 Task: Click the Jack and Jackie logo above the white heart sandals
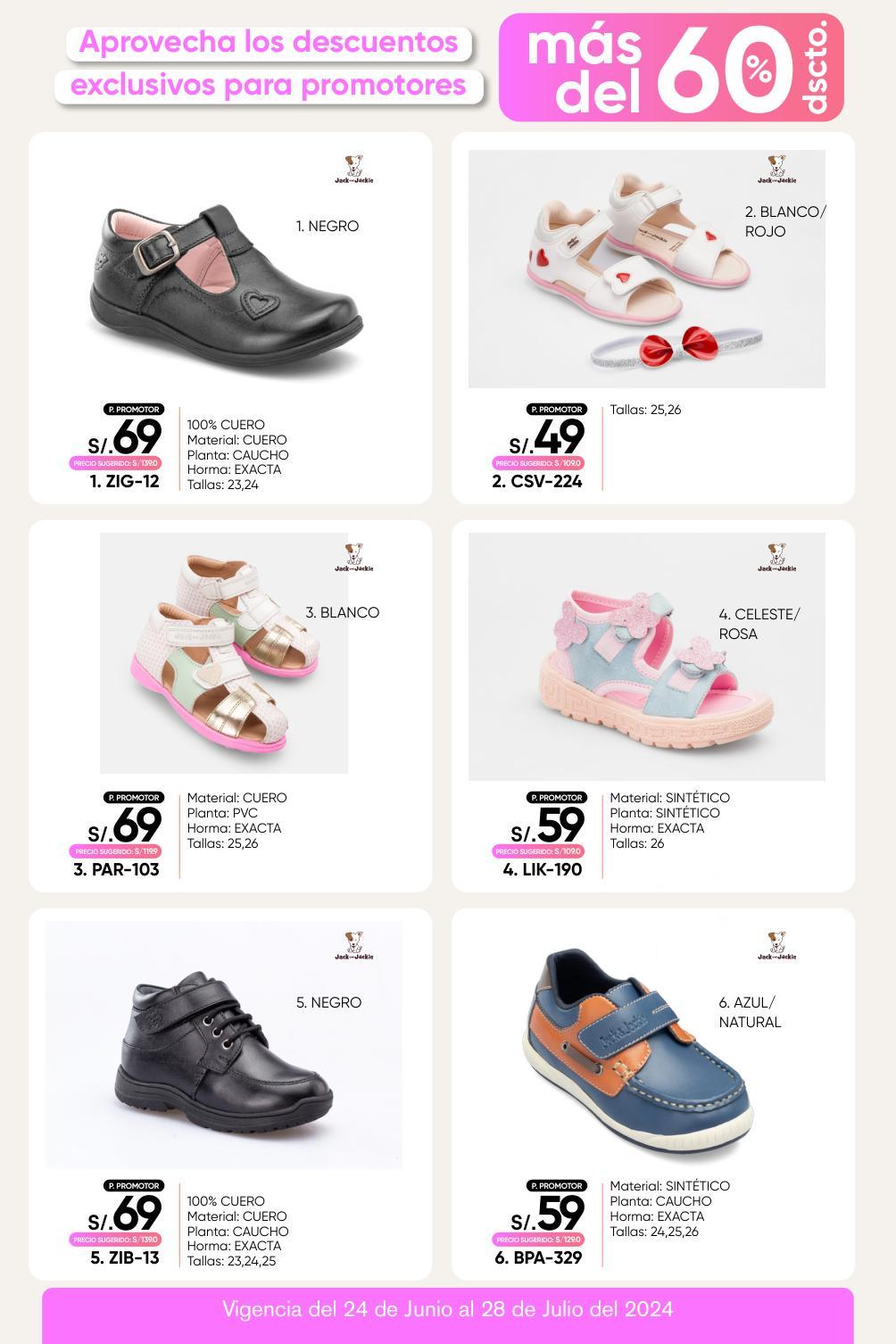776,170
